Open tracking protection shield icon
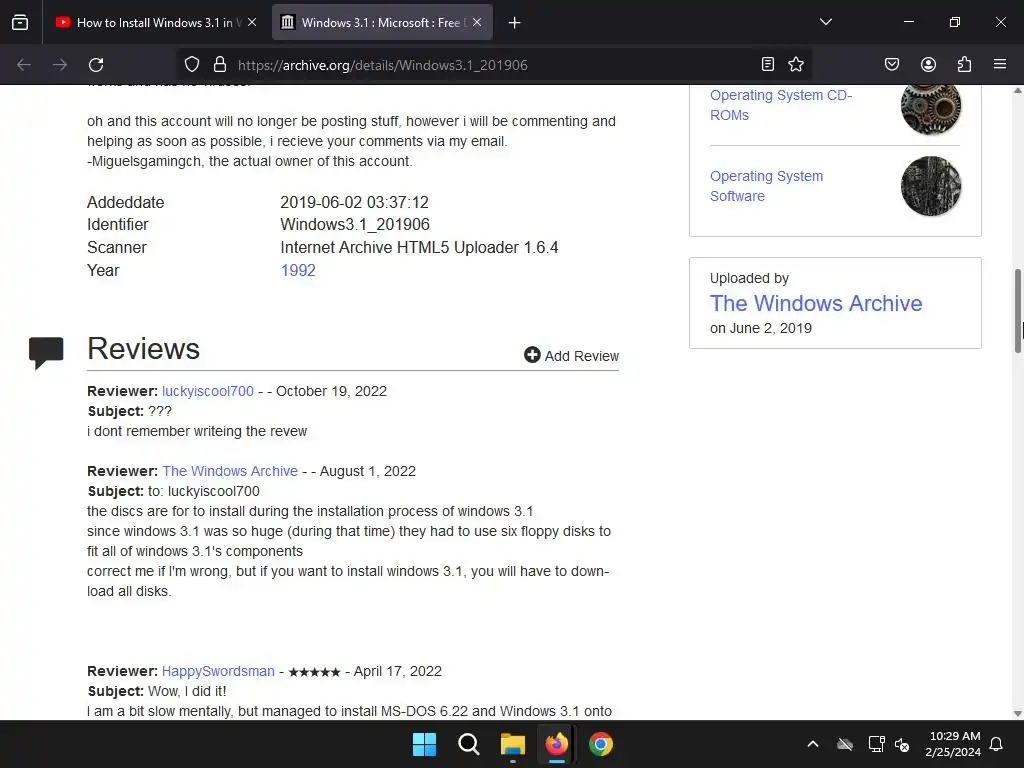Image resolution: width=1024 pixels, height=768 pixels. pyautogui.click(x=191, y=65)
